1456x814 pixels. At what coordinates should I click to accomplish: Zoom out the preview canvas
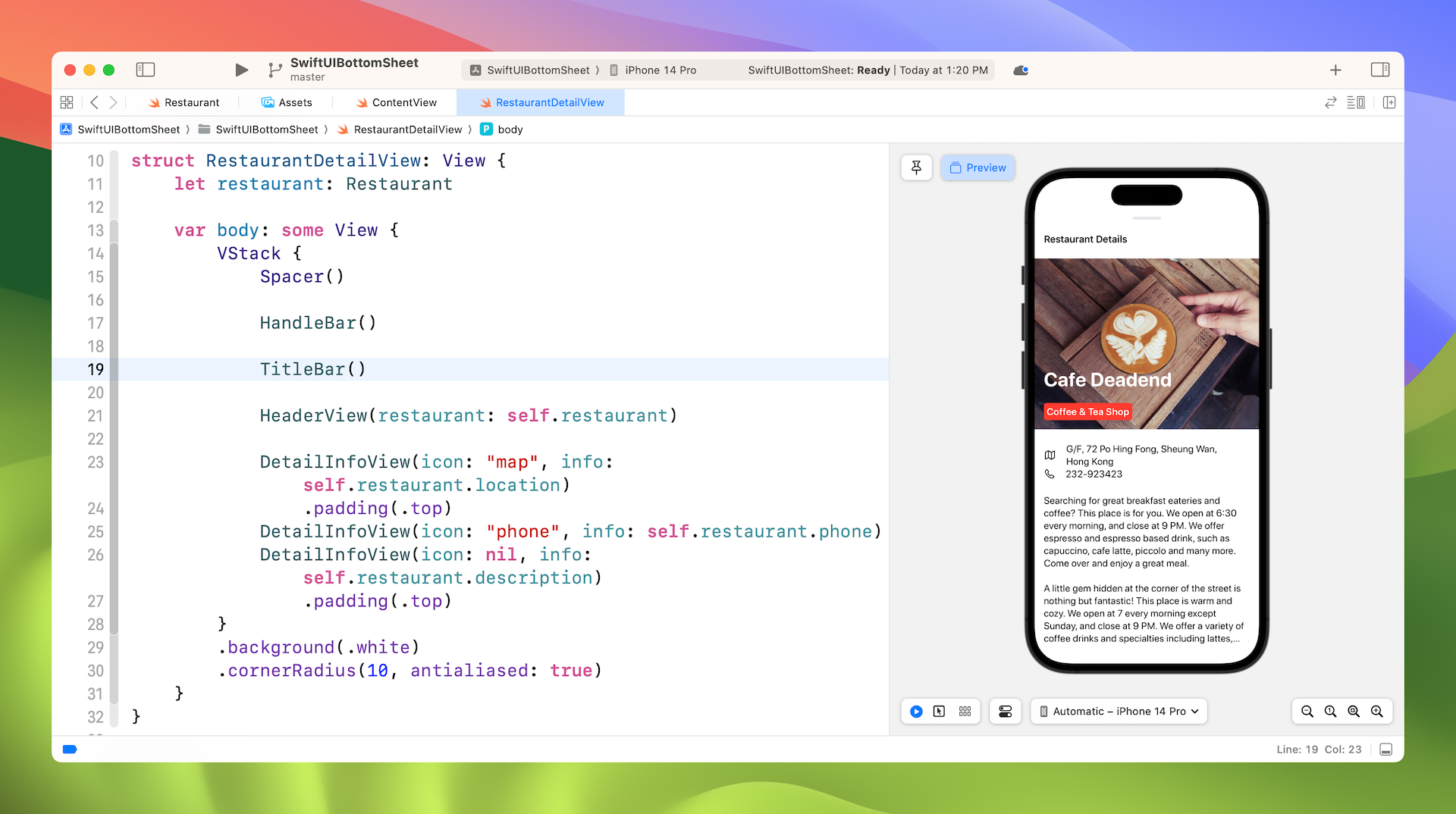(1307, 711)
